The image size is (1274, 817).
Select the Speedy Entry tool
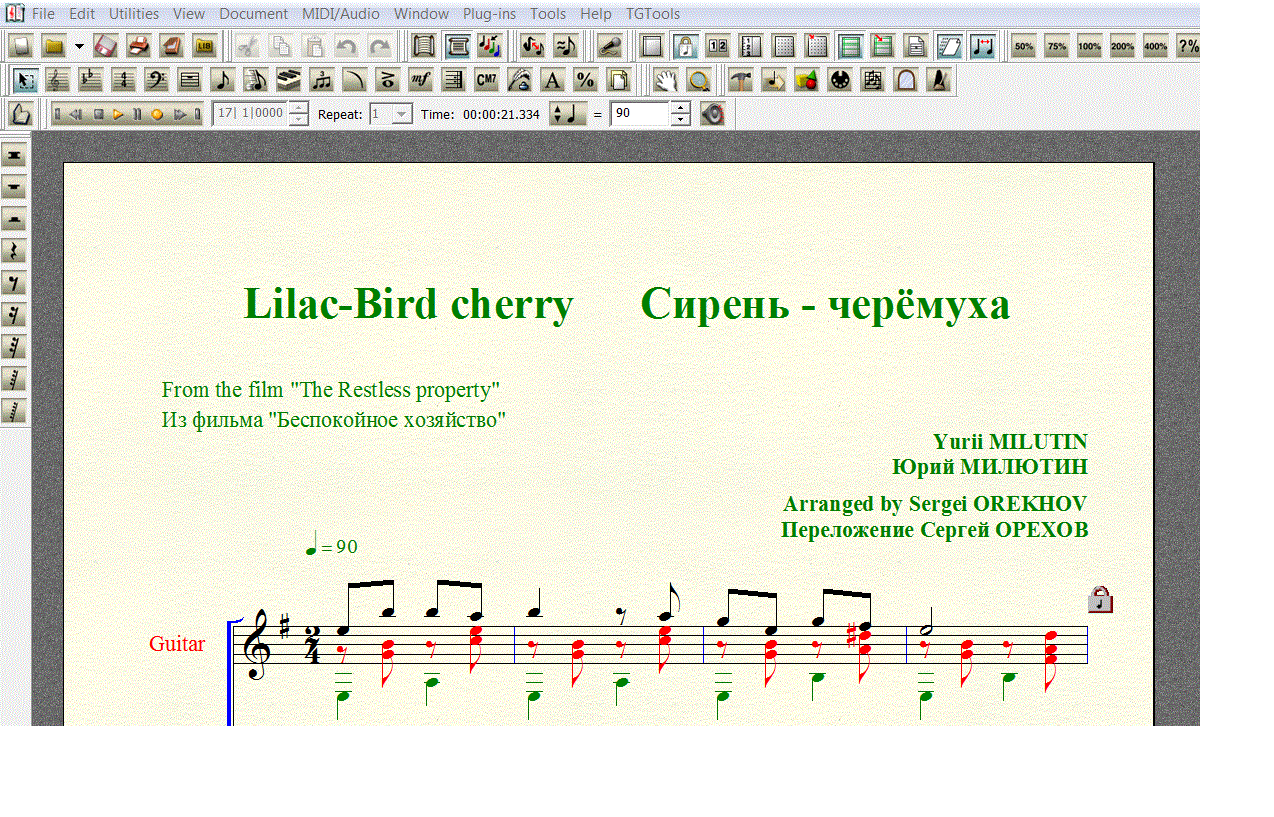(256, 80)
